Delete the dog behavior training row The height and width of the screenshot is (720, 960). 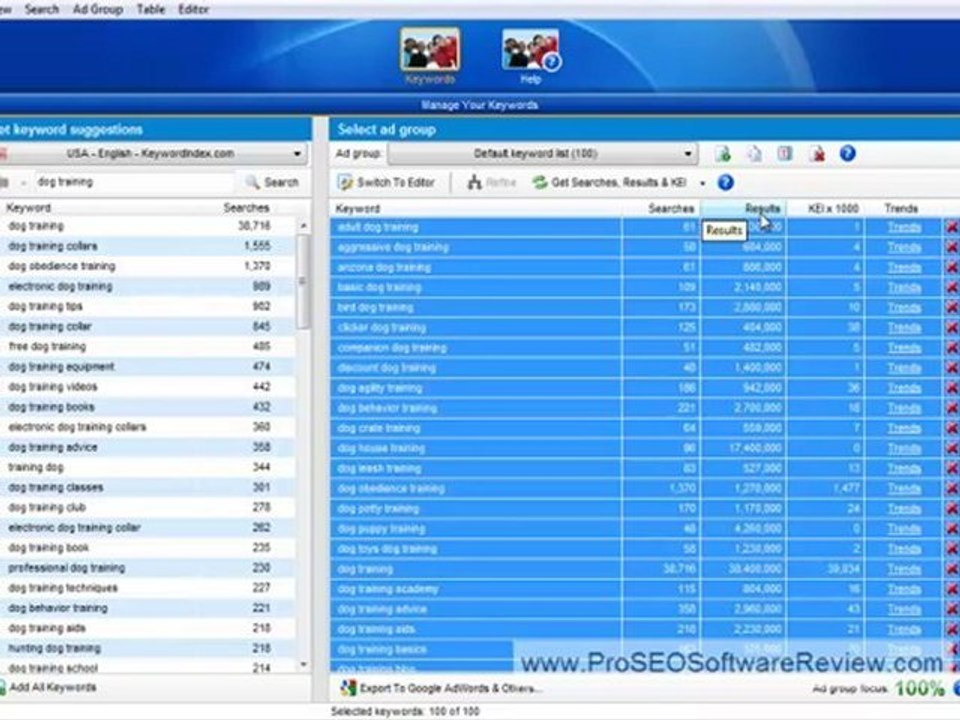952,408
